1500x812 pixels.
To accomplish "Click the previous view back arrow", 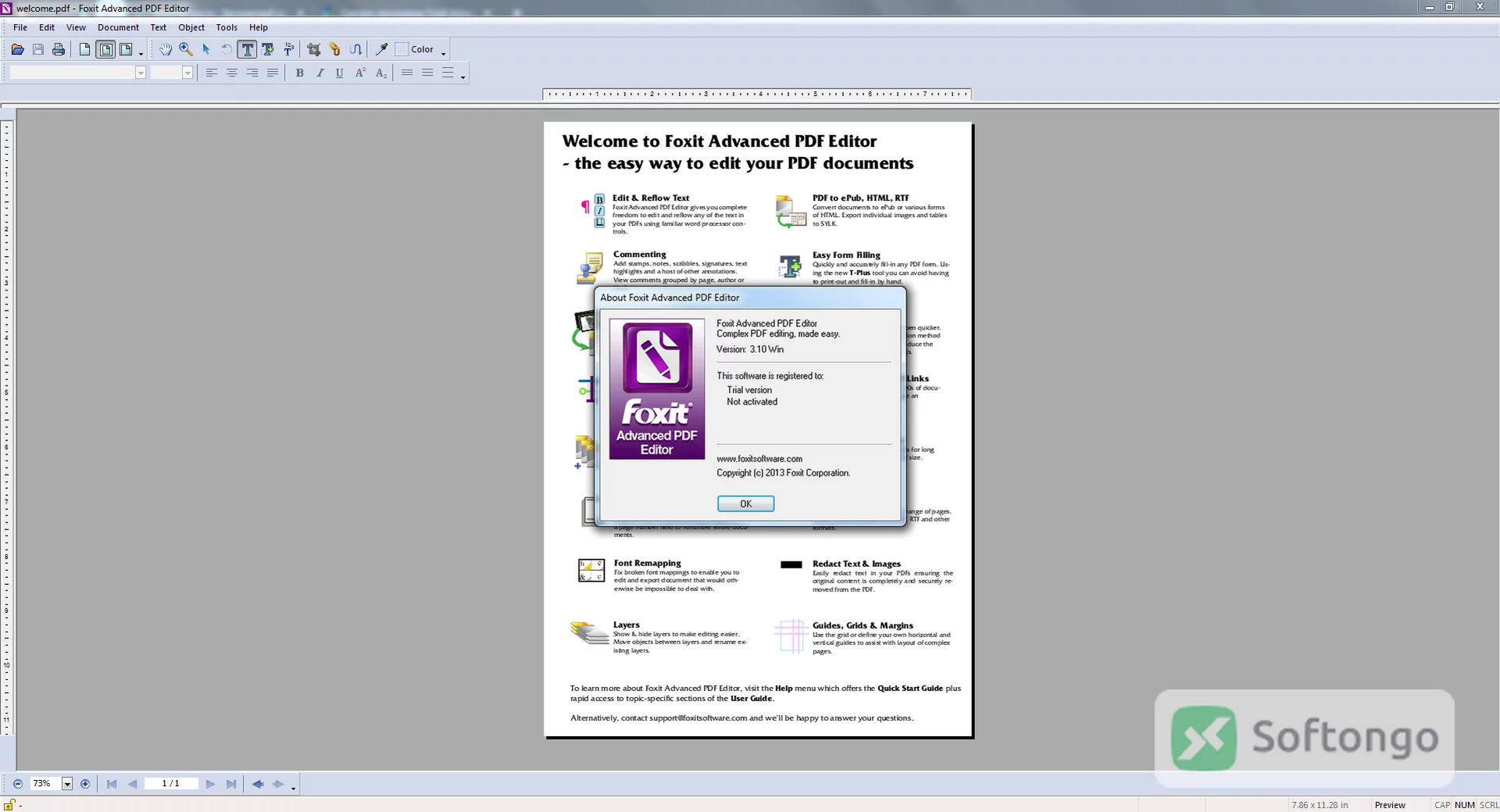I will coord(258,784).
